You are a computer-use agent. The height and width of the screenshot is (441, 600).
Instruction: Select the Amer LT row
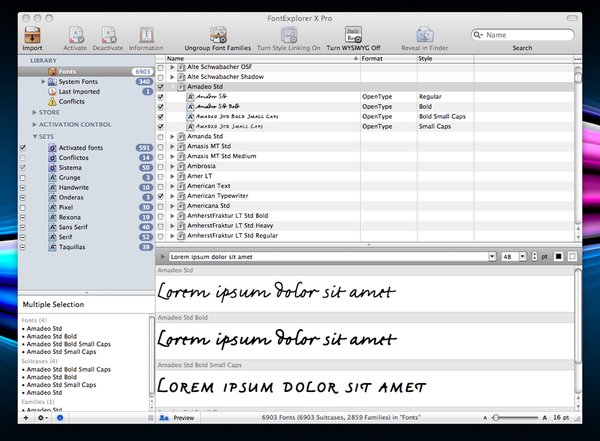click(365, 176)
